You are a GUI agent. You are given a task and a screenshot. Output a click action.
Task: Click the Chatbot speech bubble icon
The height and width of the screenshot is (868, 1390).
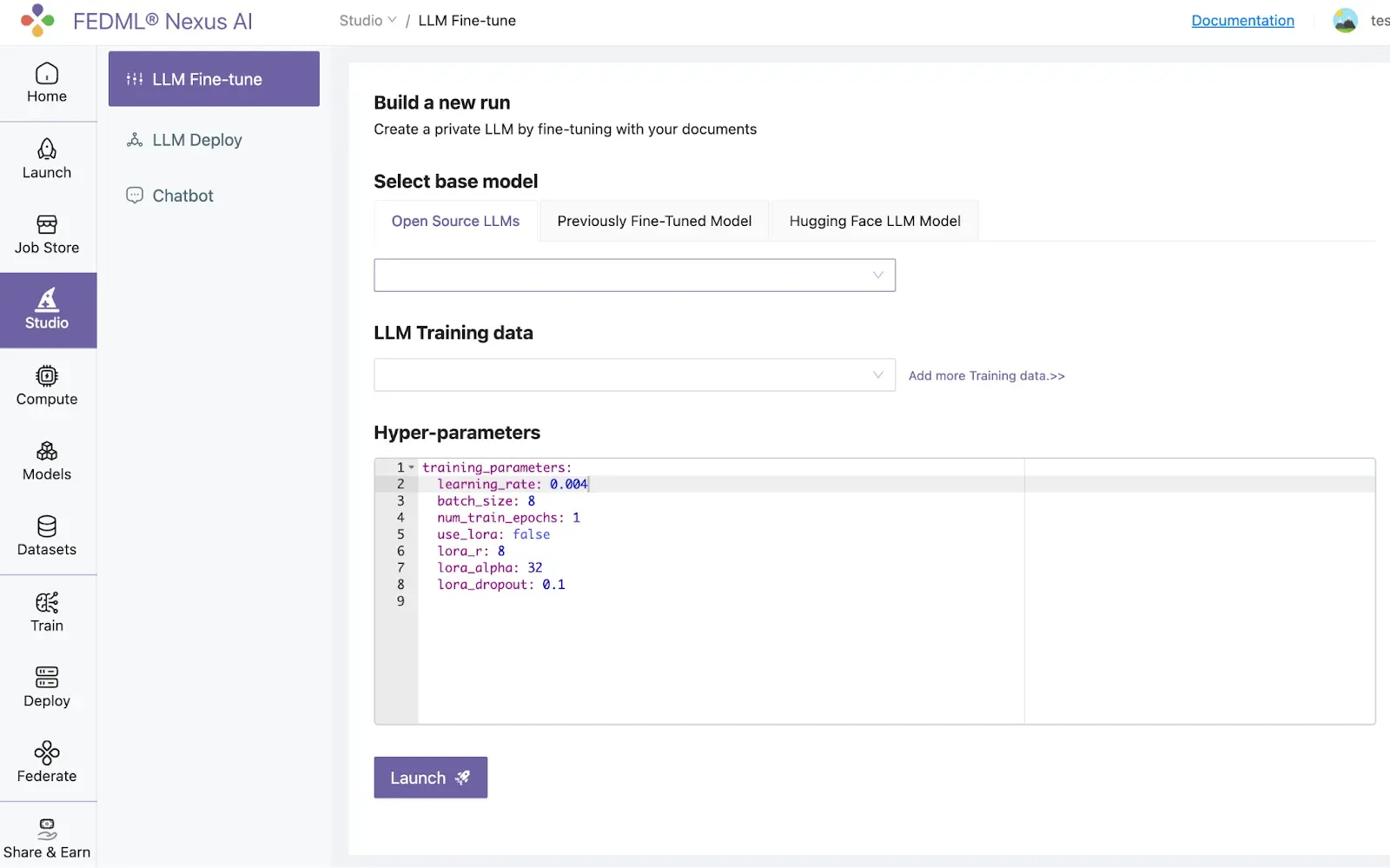click(135, 195)
